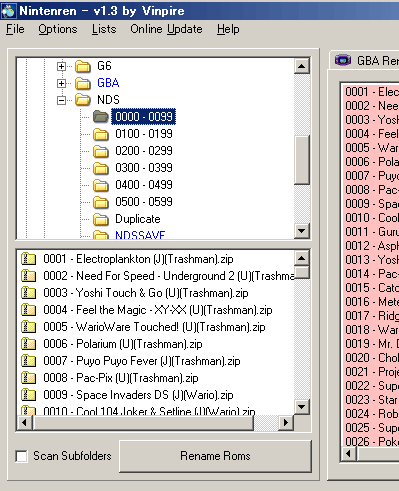The image size is (399, 491).
Task: Open the Lists menu
Action: pos(104,29)
